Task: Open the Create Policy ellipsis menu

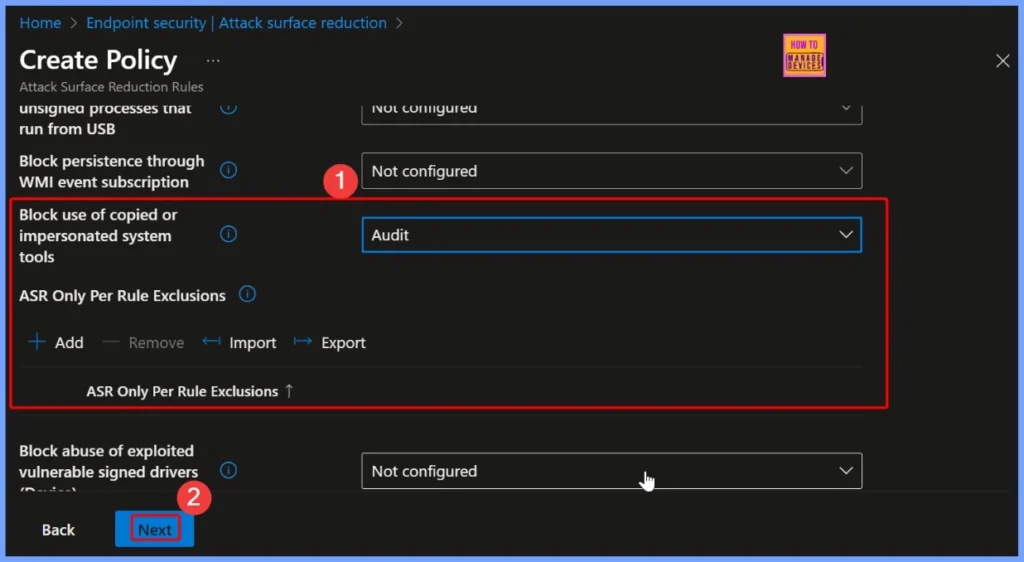Action: [213, 61]
